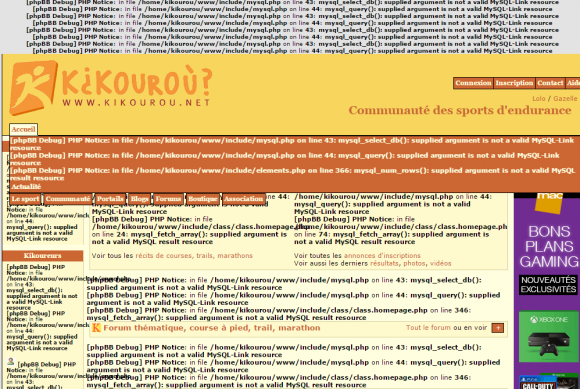
Task: Open the Le sport menu
Action: [25, 199]
